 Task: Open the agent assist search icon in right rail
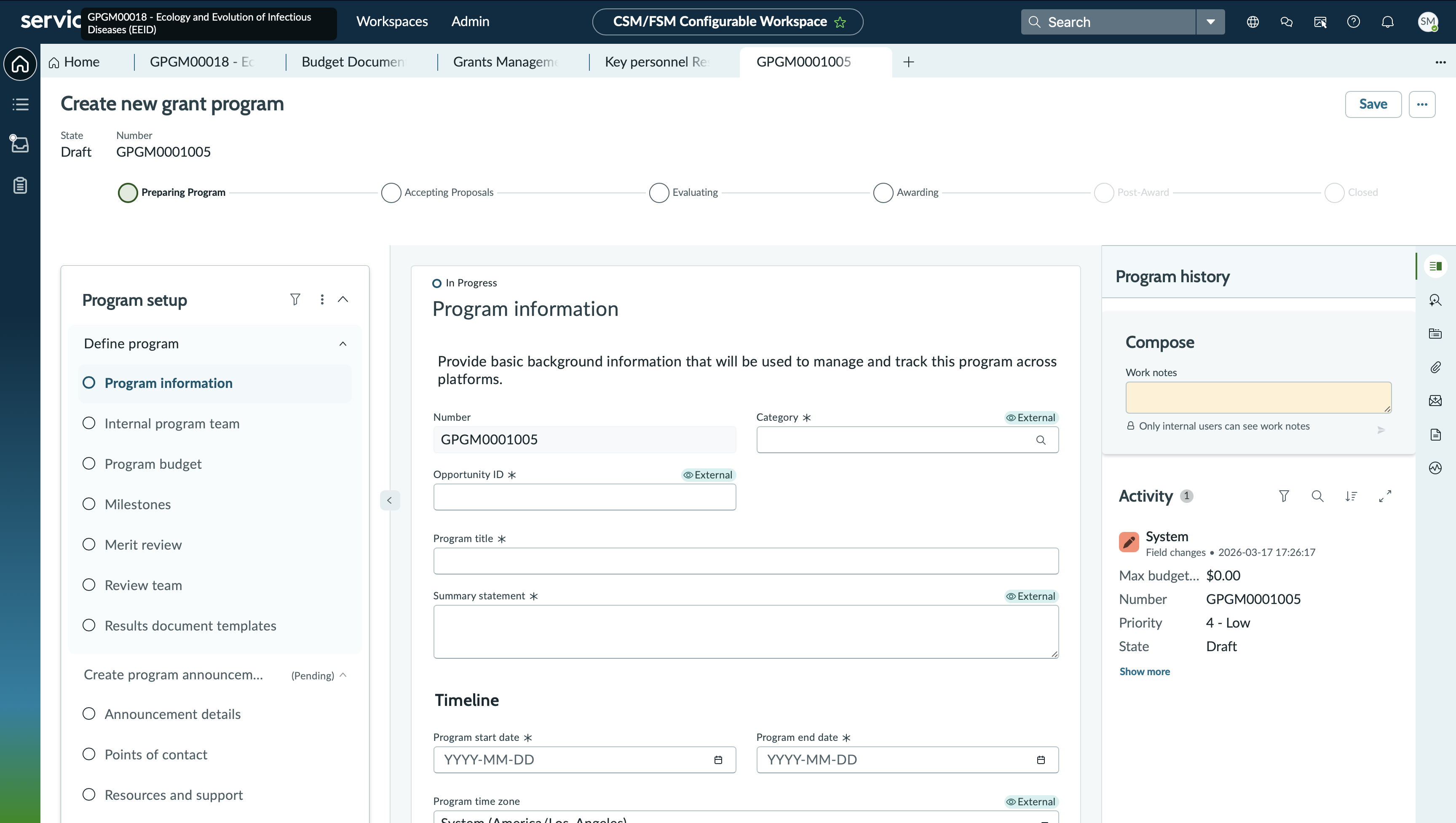pyautogui.click(x=1435, y=300)
